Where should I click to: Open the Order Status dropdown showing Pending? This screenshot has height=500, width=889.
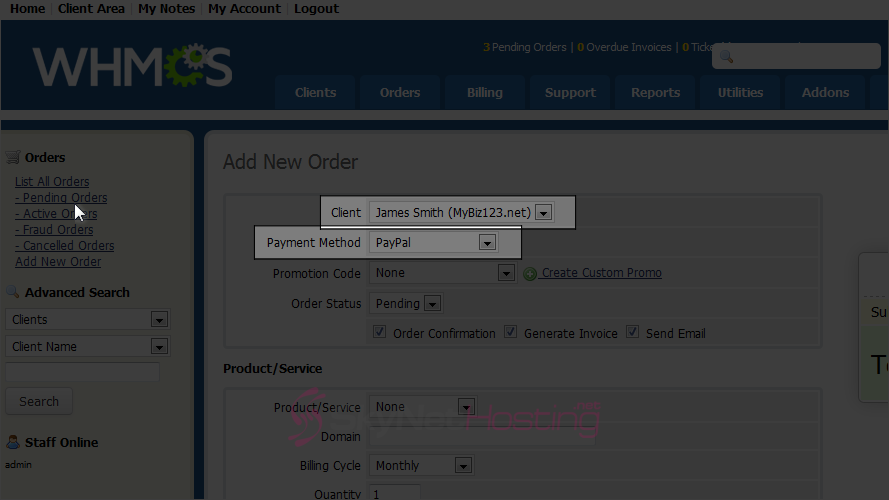pyautogui.click(x=406, y=303)
